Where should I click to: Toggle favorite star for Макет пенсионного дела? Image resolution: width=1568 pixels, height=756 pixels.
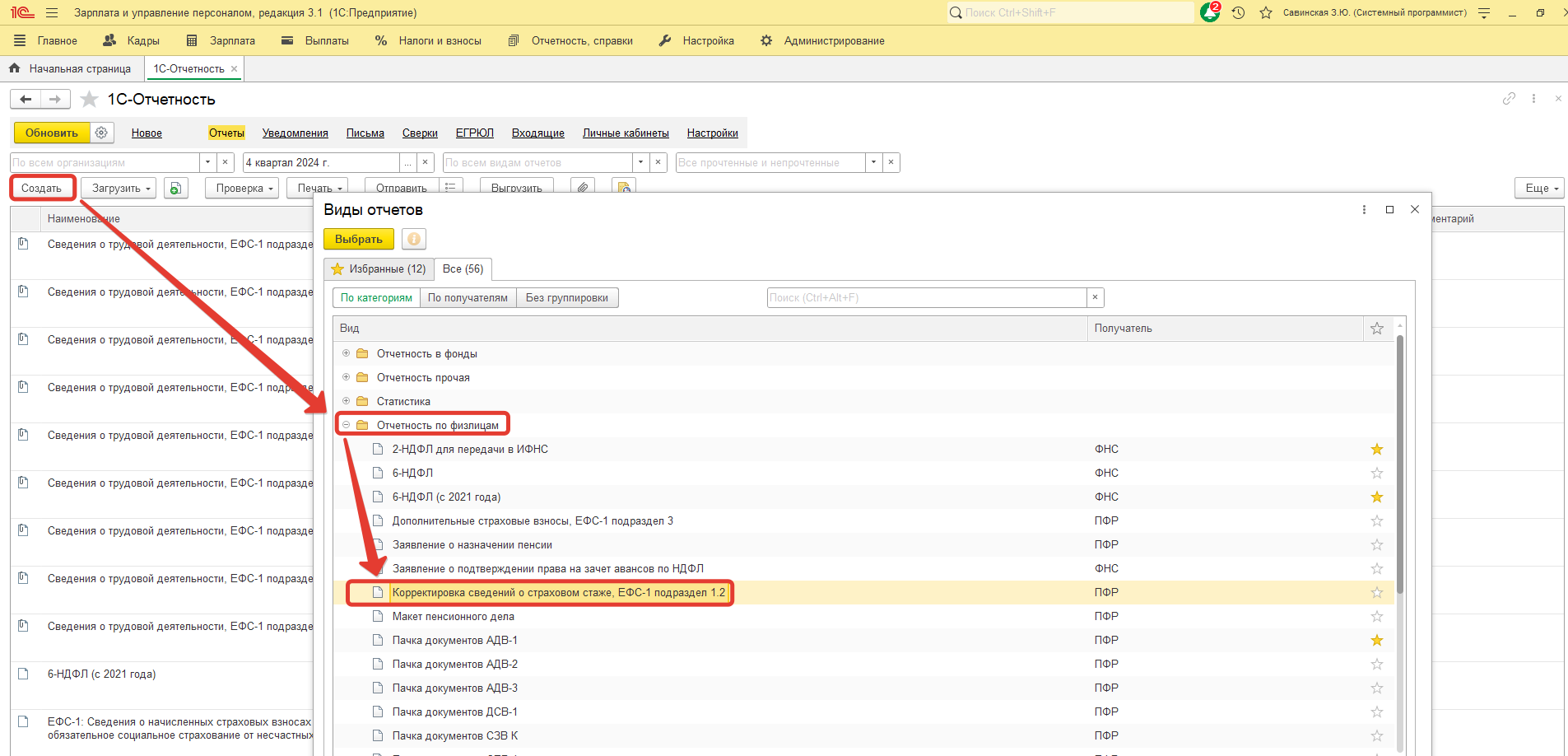pyautogui.click(x=1376, y=616)
